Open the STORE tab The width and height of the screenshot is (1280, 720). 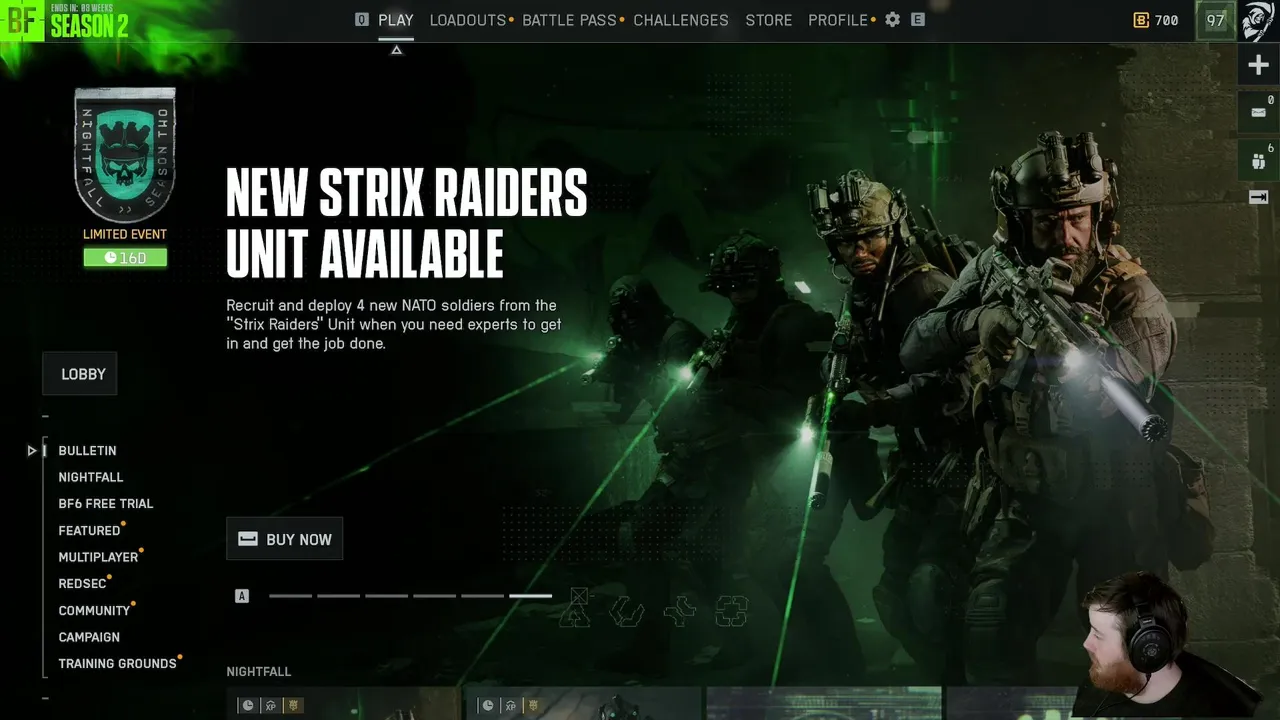click(x=769, y=20)
